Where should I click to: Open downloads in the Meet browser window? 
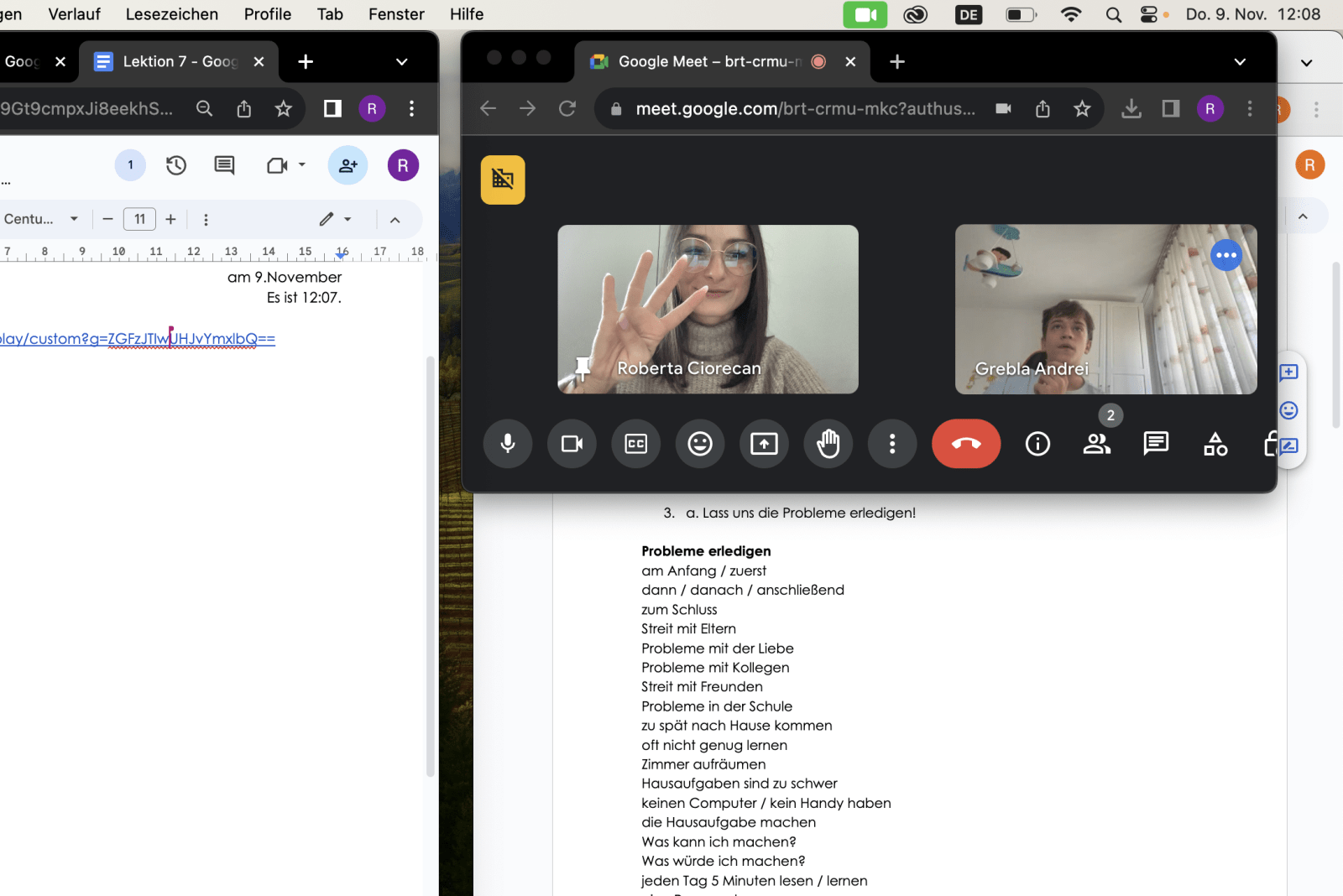(x=1131, y=108)
